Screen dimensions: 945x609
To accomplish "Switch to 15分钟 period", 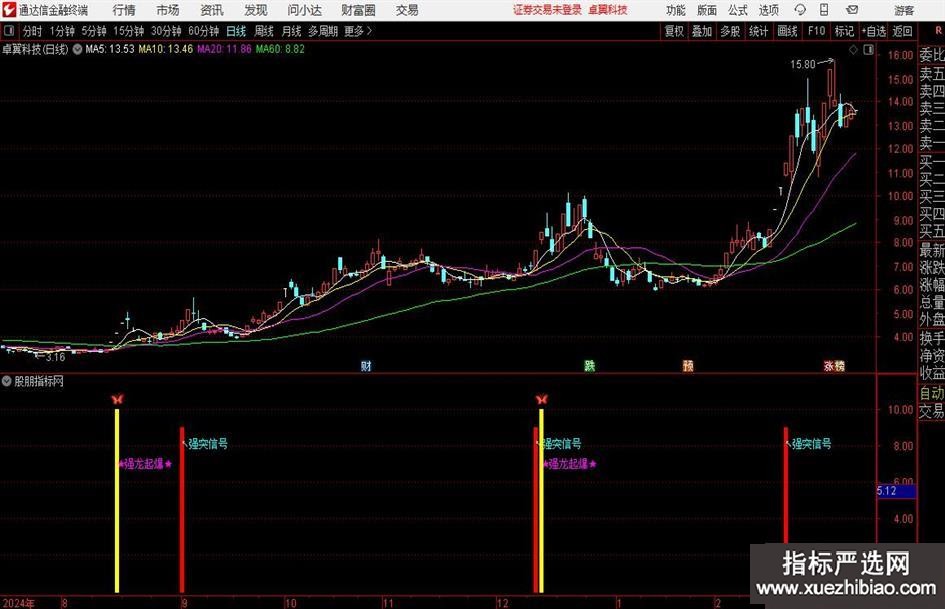I will 128,31.
